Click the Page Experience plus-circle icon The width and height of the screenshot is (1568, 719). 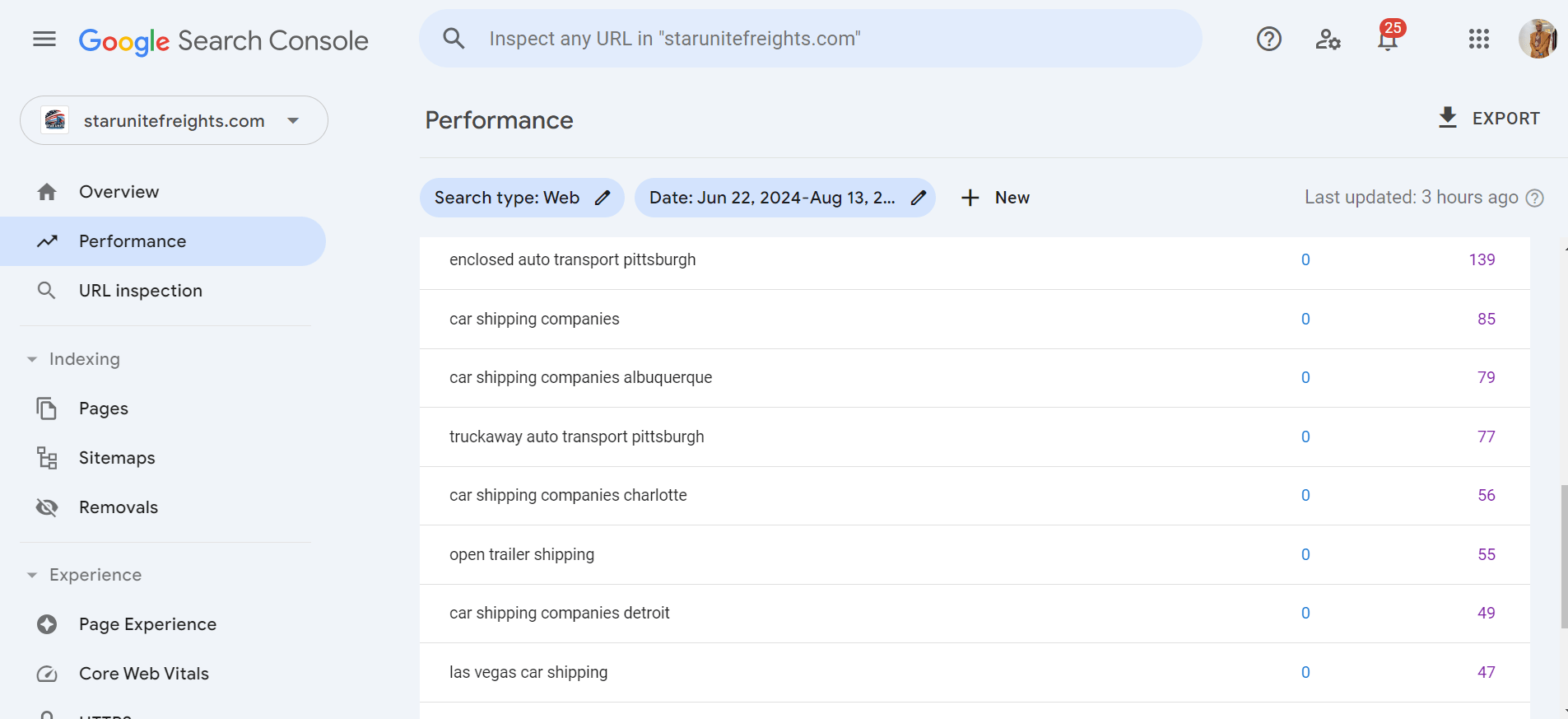click(x=47, y=624)
